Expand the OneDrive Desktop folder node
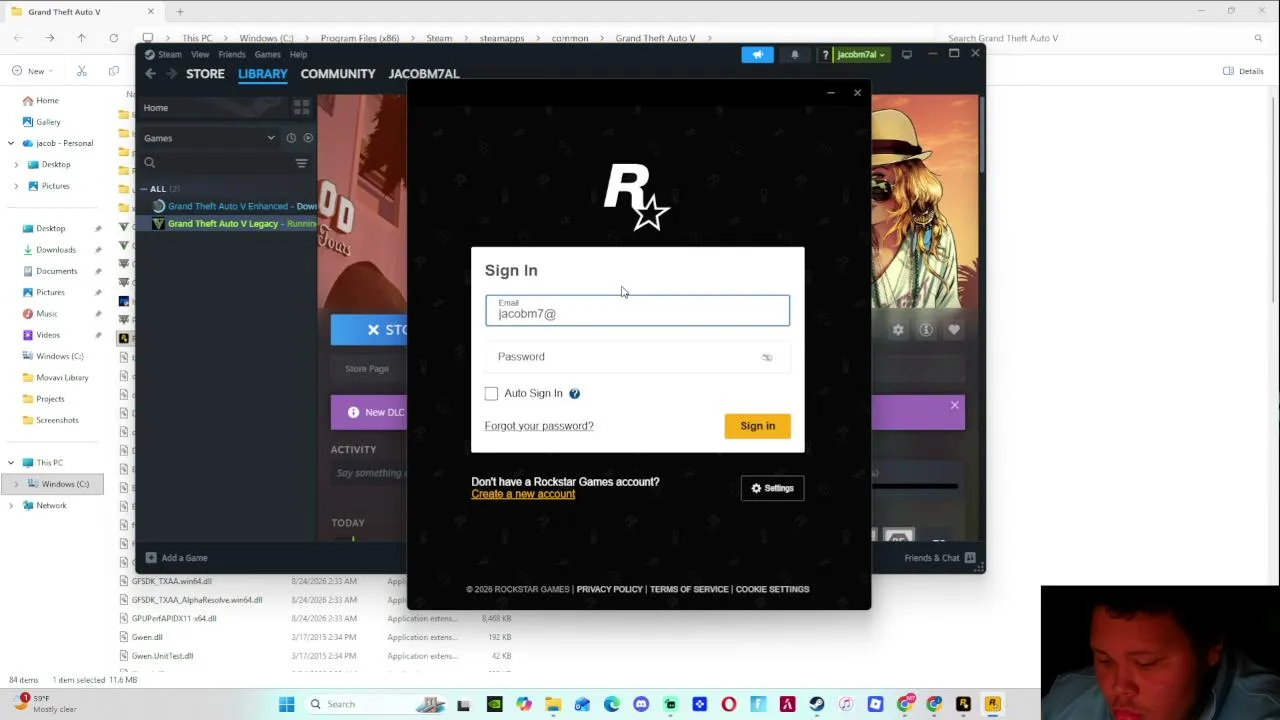Image resolution: width=1280 pixels, height=720 pixels. click(x=16, y=165)
